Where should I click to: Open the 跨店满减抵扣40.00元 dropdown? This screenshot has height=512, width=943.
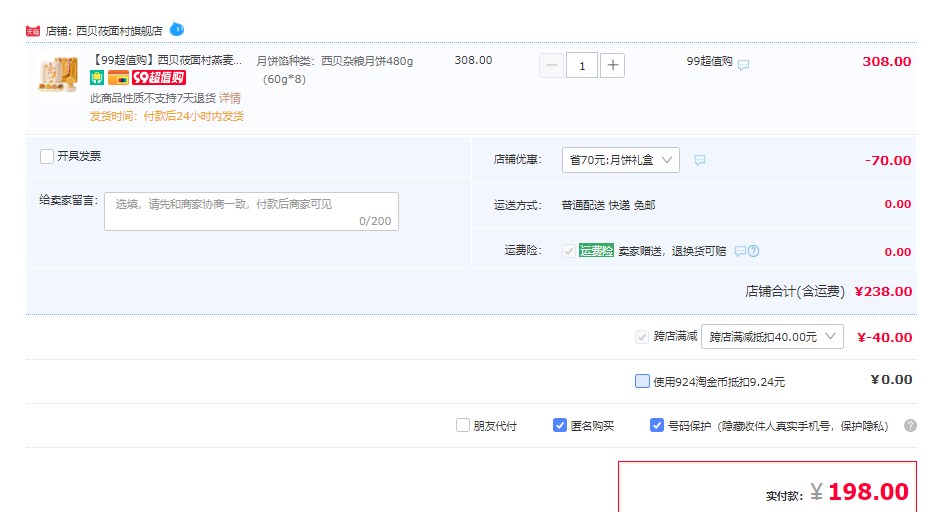tap(772, 337)
